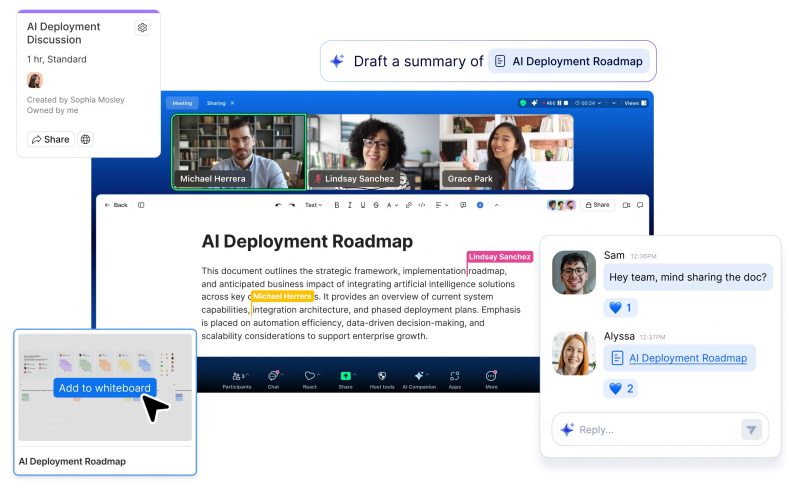Insert a link with the link icon
This screenshot has height=483, width=800.
click(x=409, y=205)
